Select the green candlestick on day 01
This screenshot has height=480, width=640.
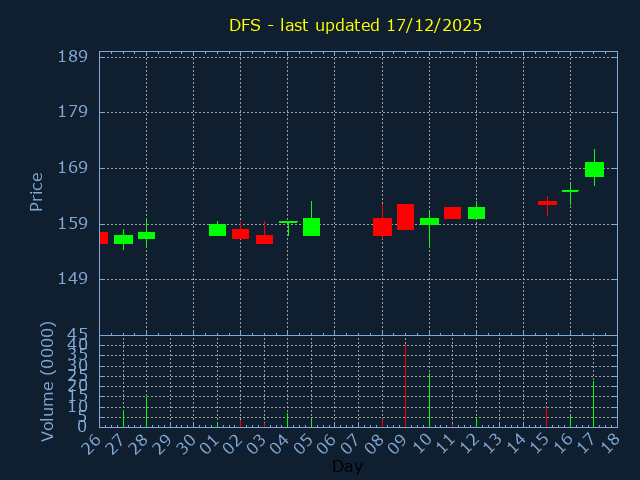(217, 230)
